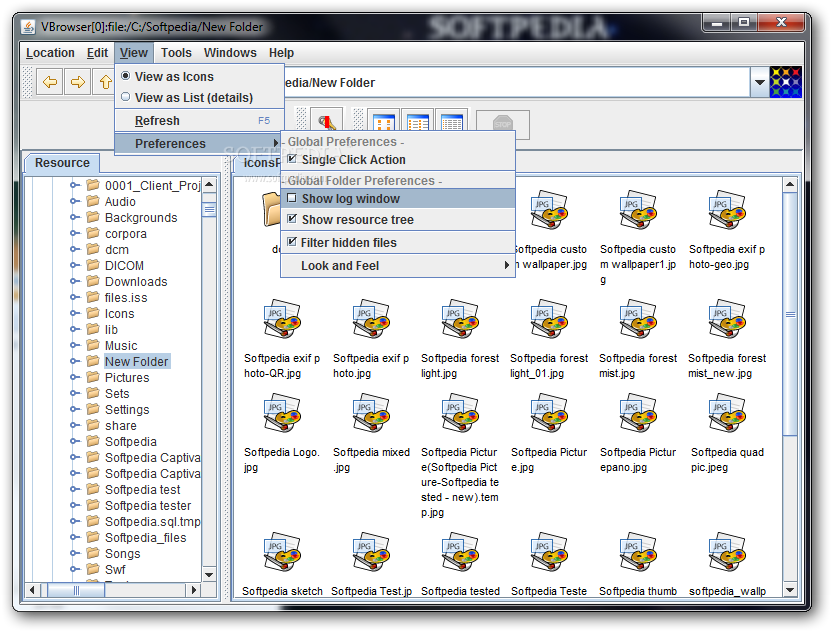Viewport: 832px width, 632px height.
Task: Open Softpedia forest mist_new.jpg icon
Action: (x=727, y=320)
